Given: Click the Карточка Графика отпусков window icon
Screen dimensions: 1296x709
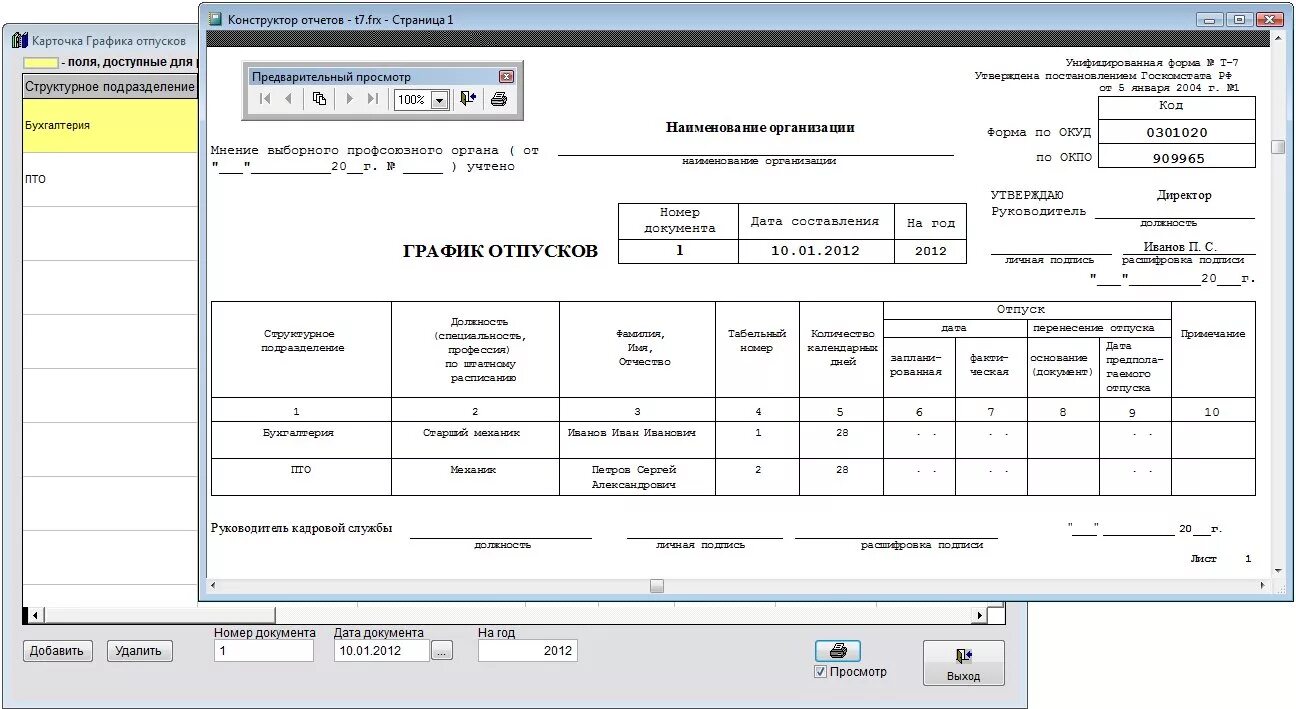Looking at the screenshot, I should point(19,41).
